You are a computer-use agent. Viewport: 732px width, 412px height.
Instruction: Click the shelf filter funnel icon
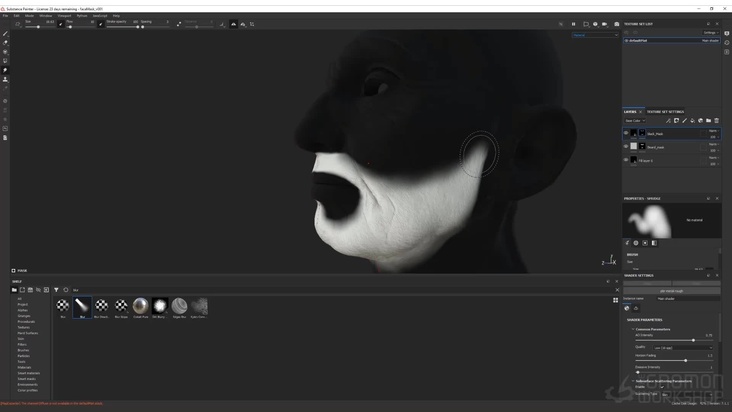click(x=56, y=290)
